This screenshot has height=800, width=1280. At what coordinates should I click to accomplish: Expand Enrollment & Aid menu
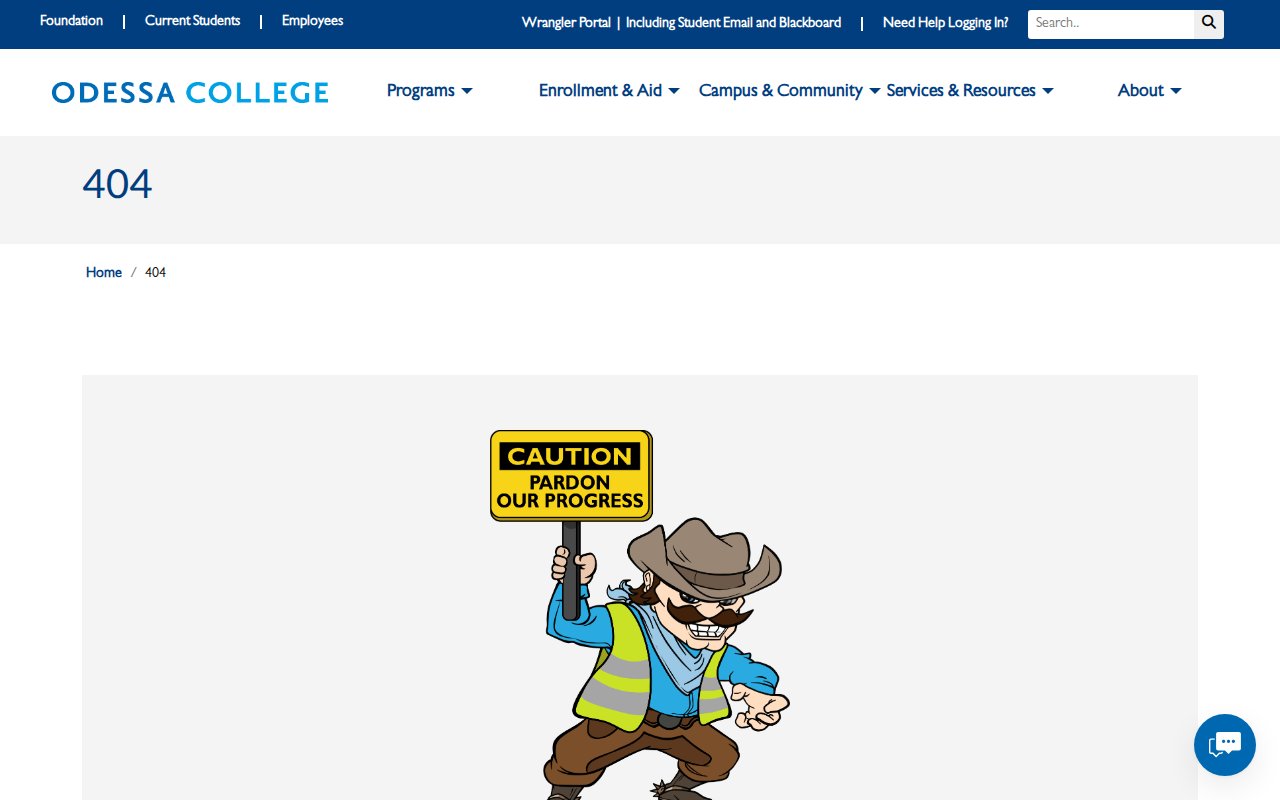[609, 90]
